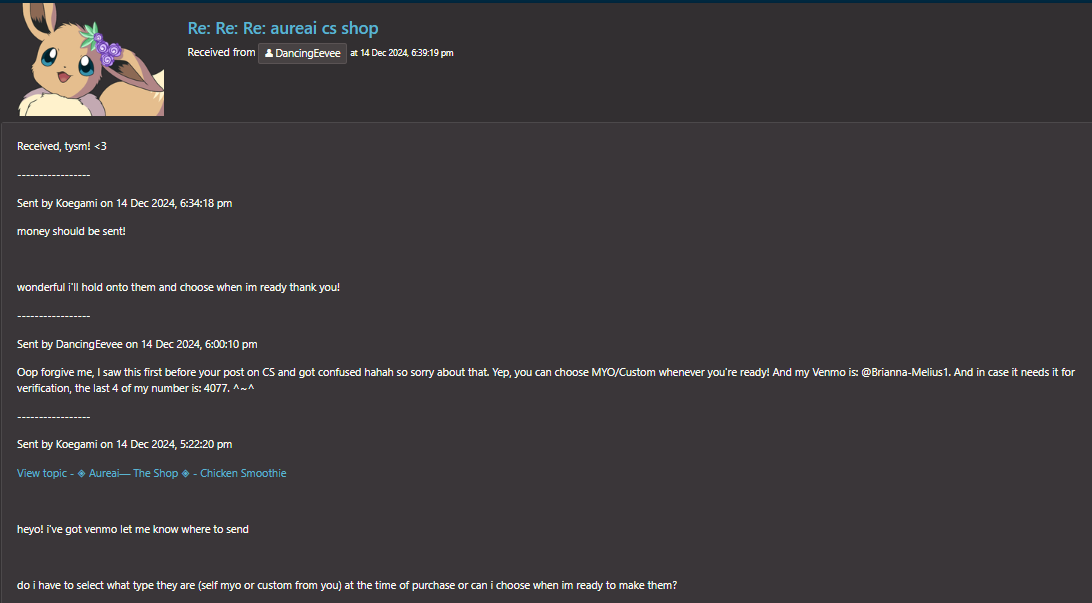Open the 'View topic - Aureai— The Shop' link
Screen dimensions: 1092x603
pos(152,473)
